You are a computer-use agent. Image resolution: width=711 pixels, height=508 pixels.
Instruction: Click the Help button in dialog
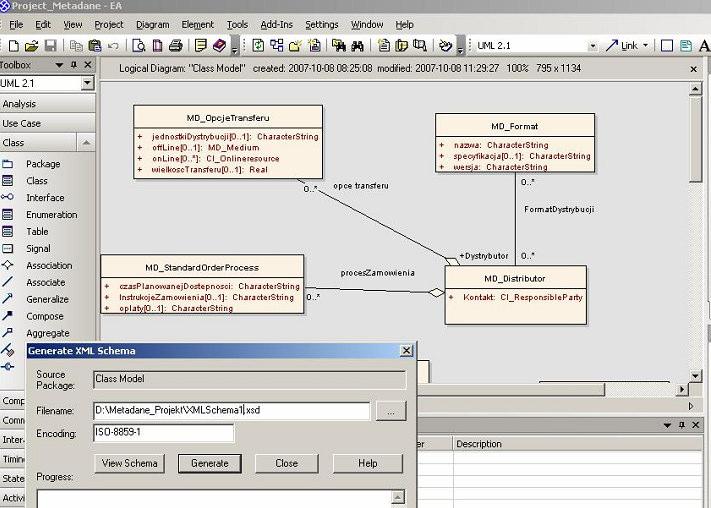click(x=368, y=464)
